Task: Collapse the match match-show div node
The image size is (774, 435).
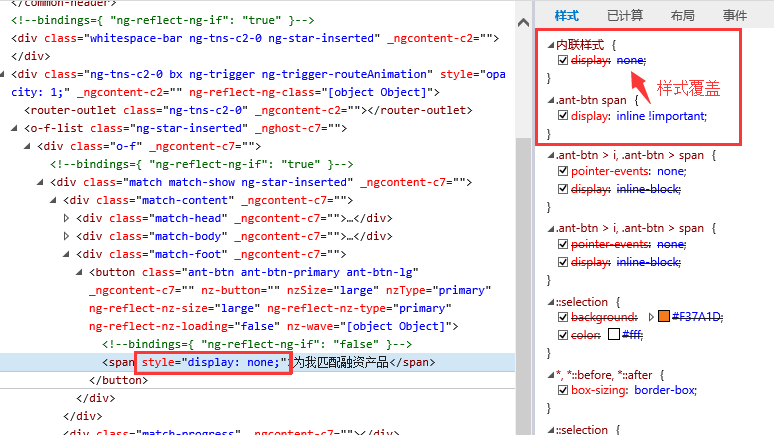Action: 40,182
